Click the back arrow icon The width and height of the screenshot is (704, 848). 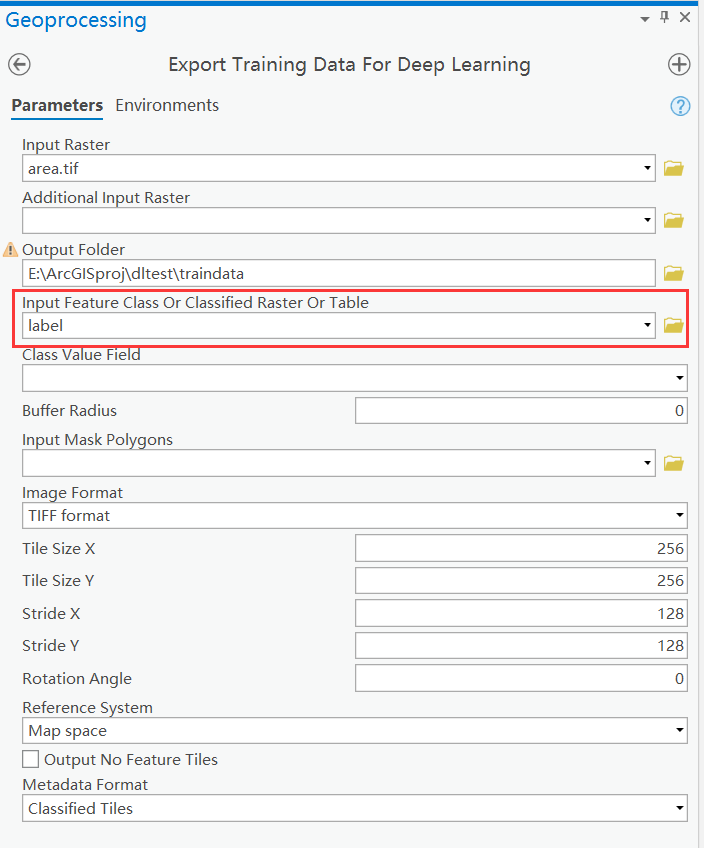tap(19, 65)
